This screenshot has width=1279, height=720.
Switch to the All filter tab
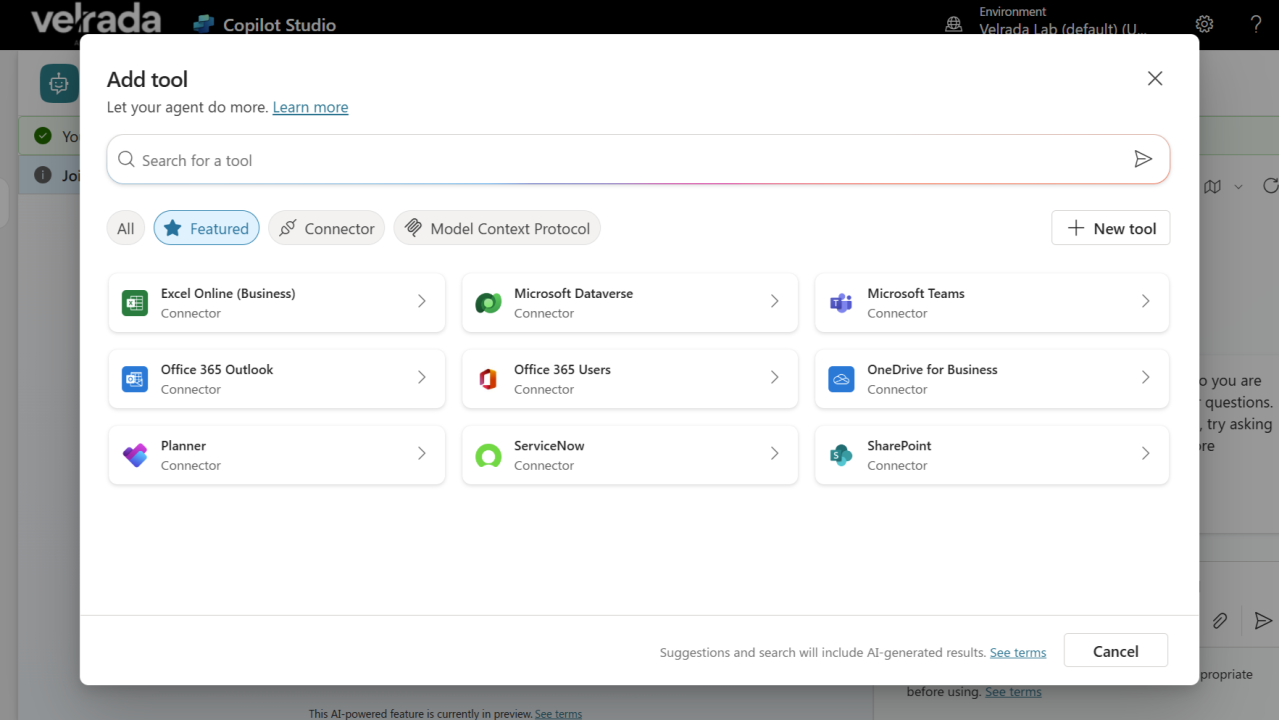tap(125, 227)
